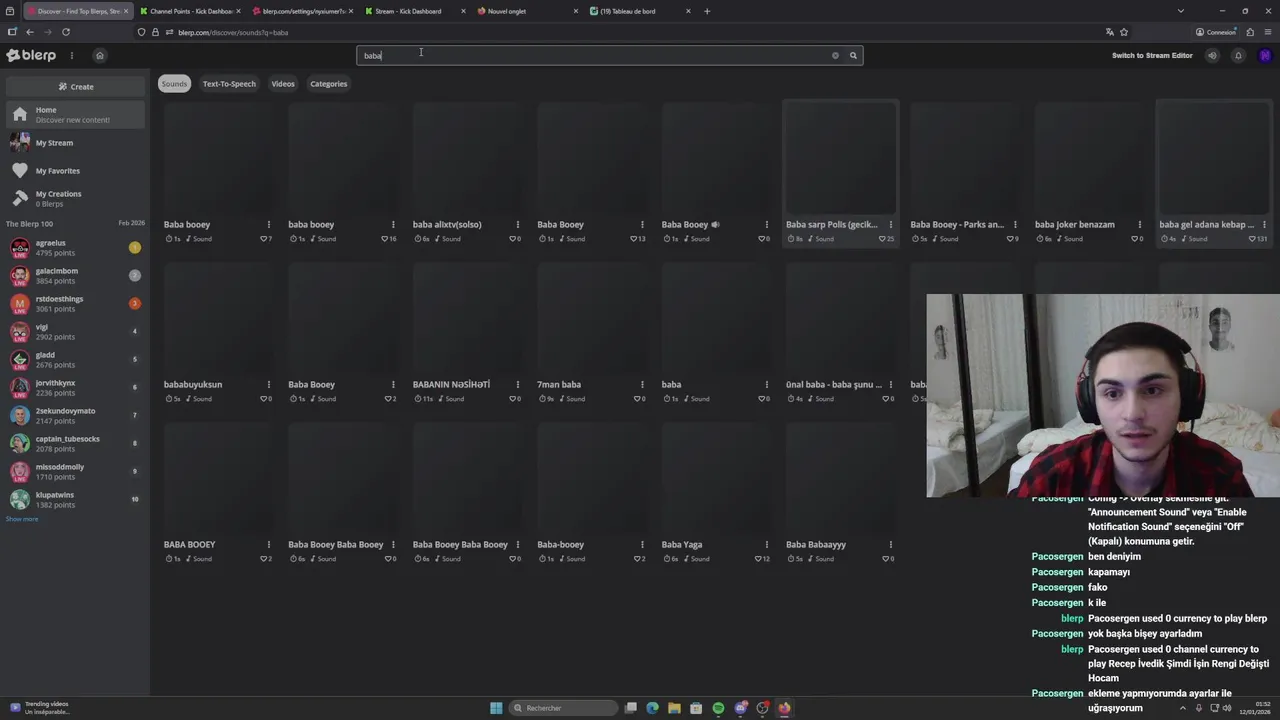The height and width of the screenshot is (720, 1280).
Task: Select the Videos tab
Action: tap(283, 84)
